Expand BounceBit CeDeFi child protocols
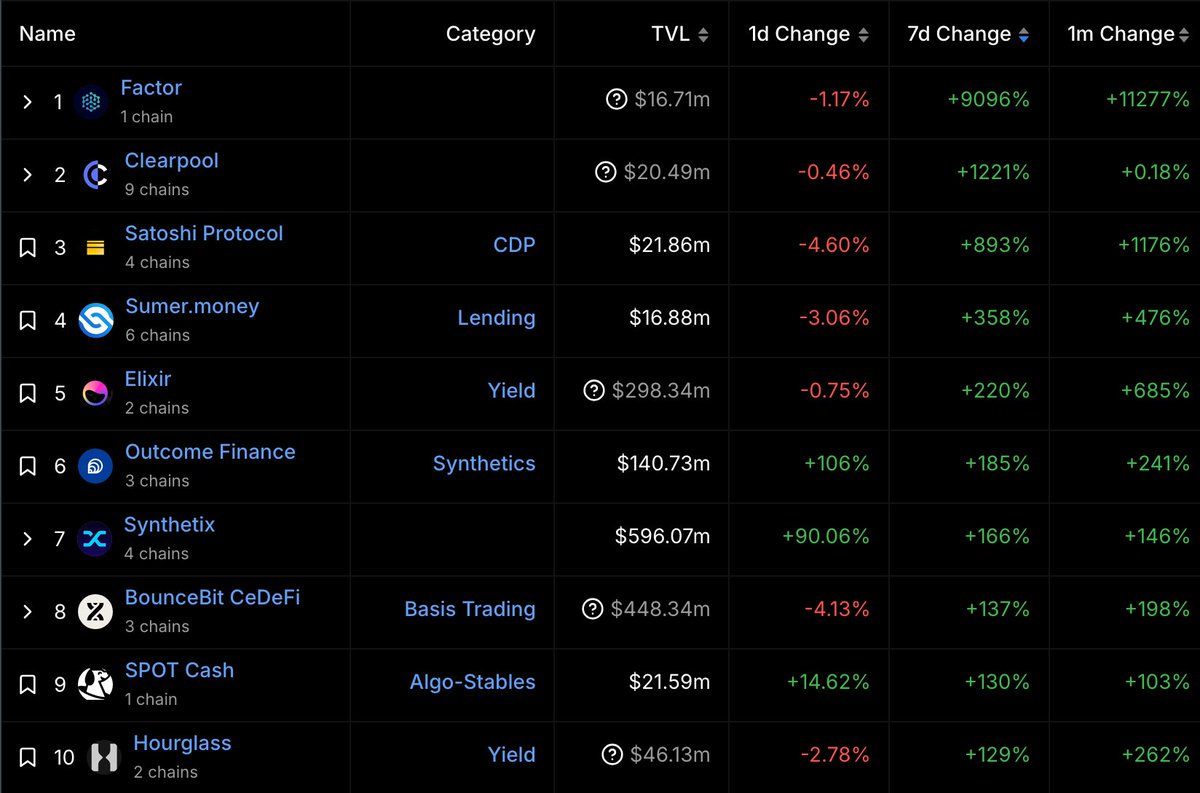 point(28,612)
